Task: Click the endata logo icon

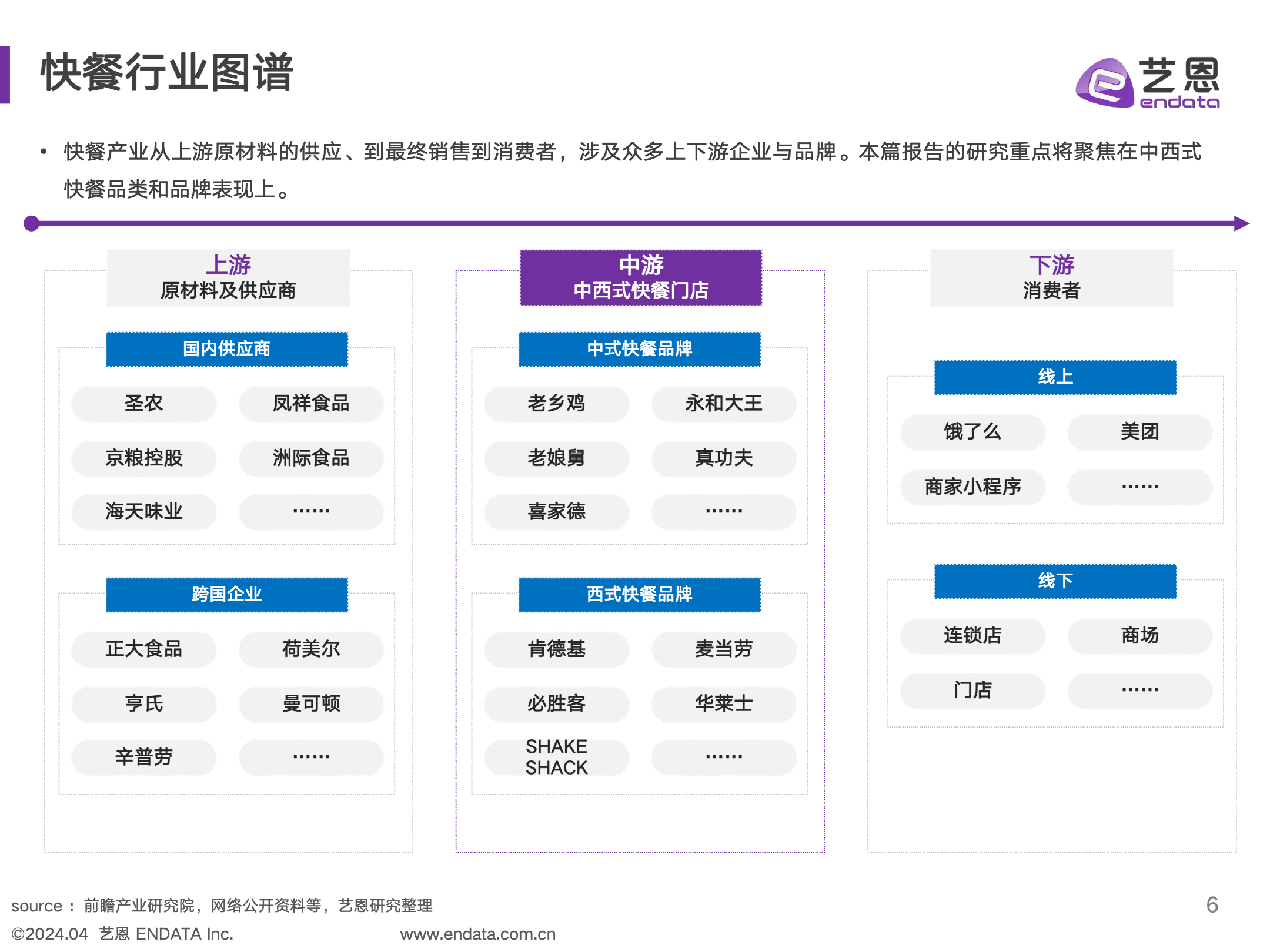Action: click(x=1104, y=83)
